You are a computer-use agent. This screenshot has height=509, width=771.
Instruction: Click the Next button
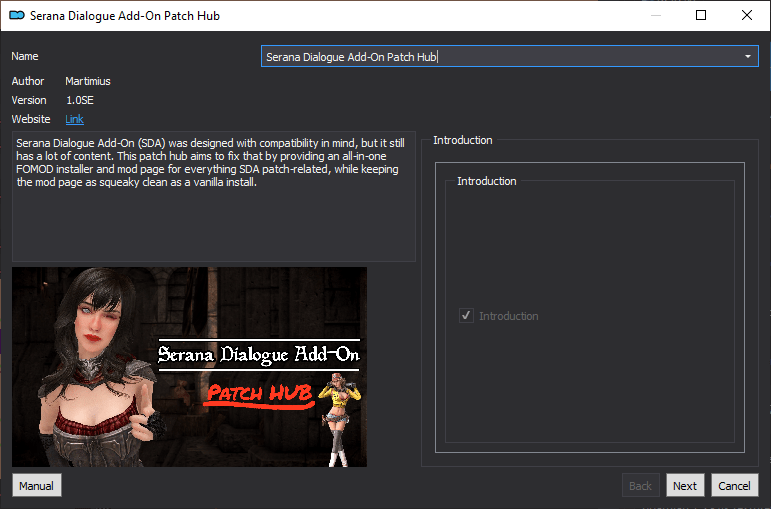685,486
